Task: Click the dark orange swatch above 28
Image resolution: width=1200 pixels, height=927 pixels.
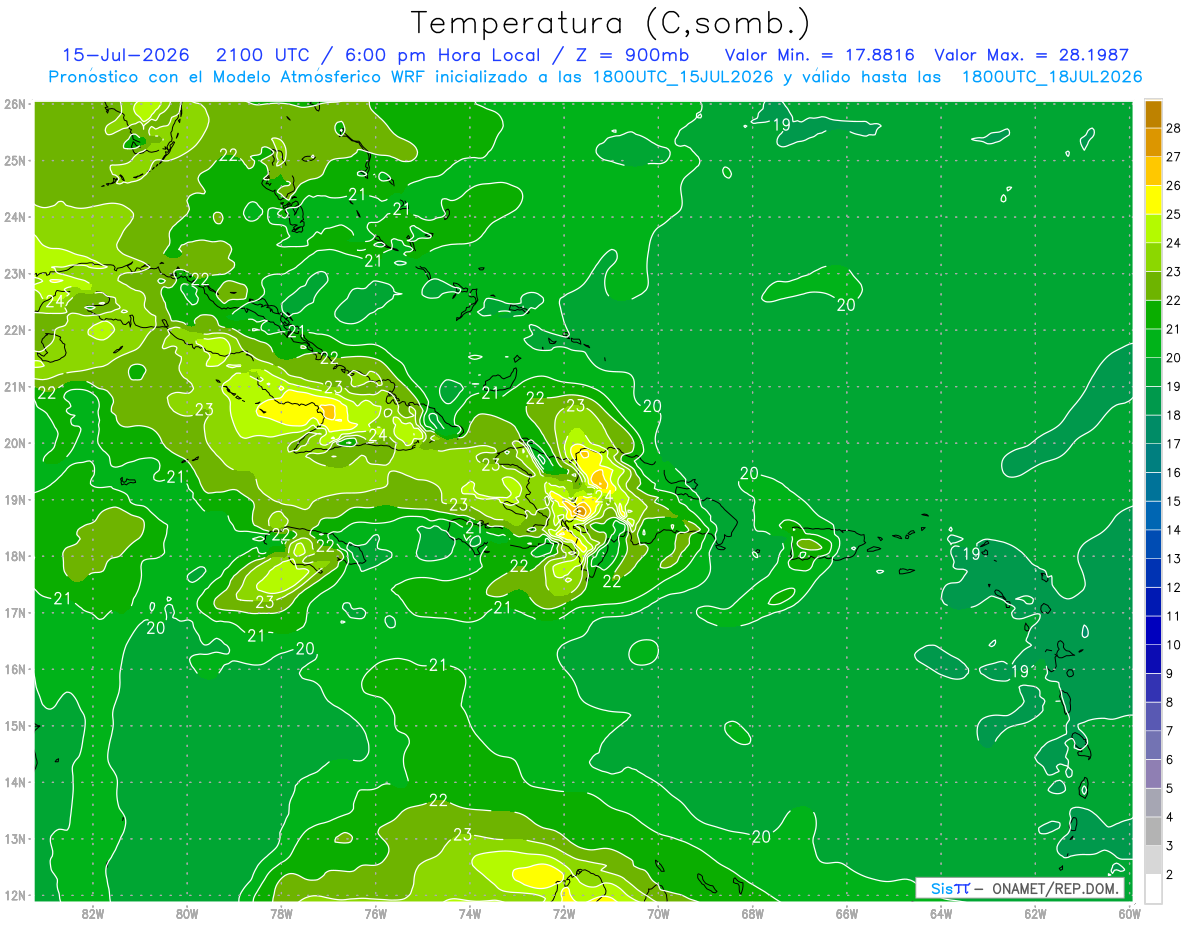Action: [x=1153, y=114]
